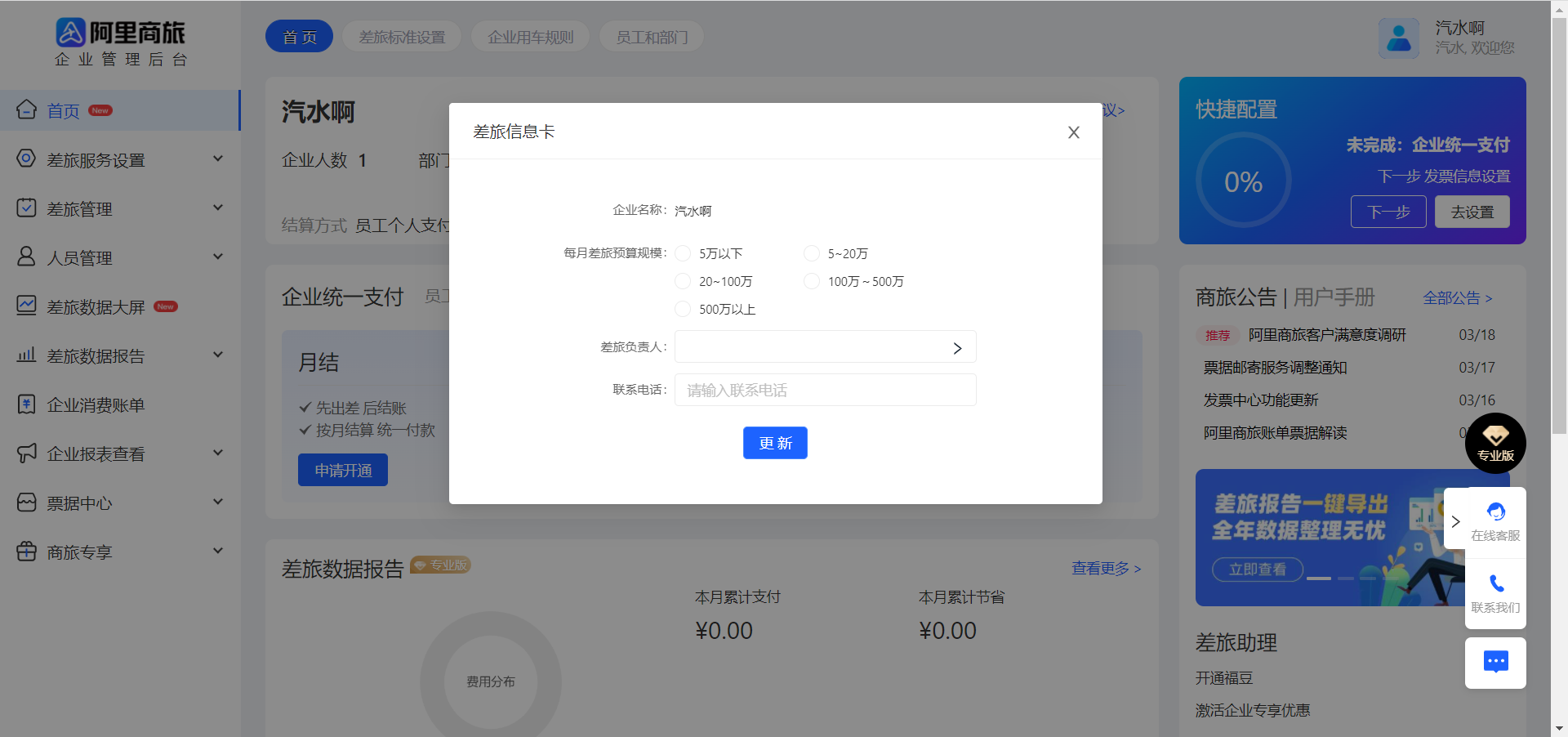Click the New badge next to 首页
Image resolution: width=1568 pixels, height=737 pixels.
100,110
